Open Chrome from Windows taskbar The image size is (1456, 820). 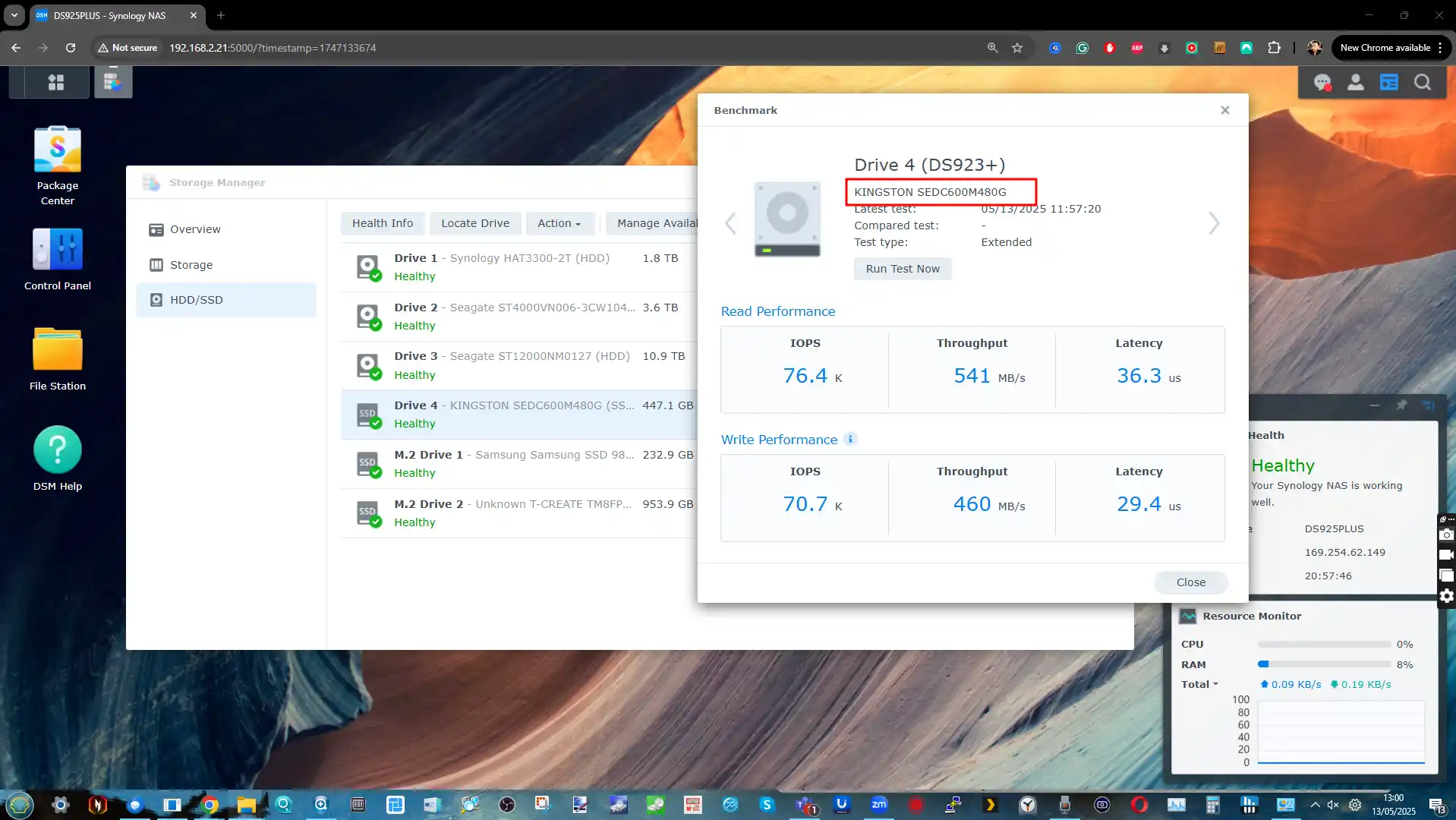point(210,805)
